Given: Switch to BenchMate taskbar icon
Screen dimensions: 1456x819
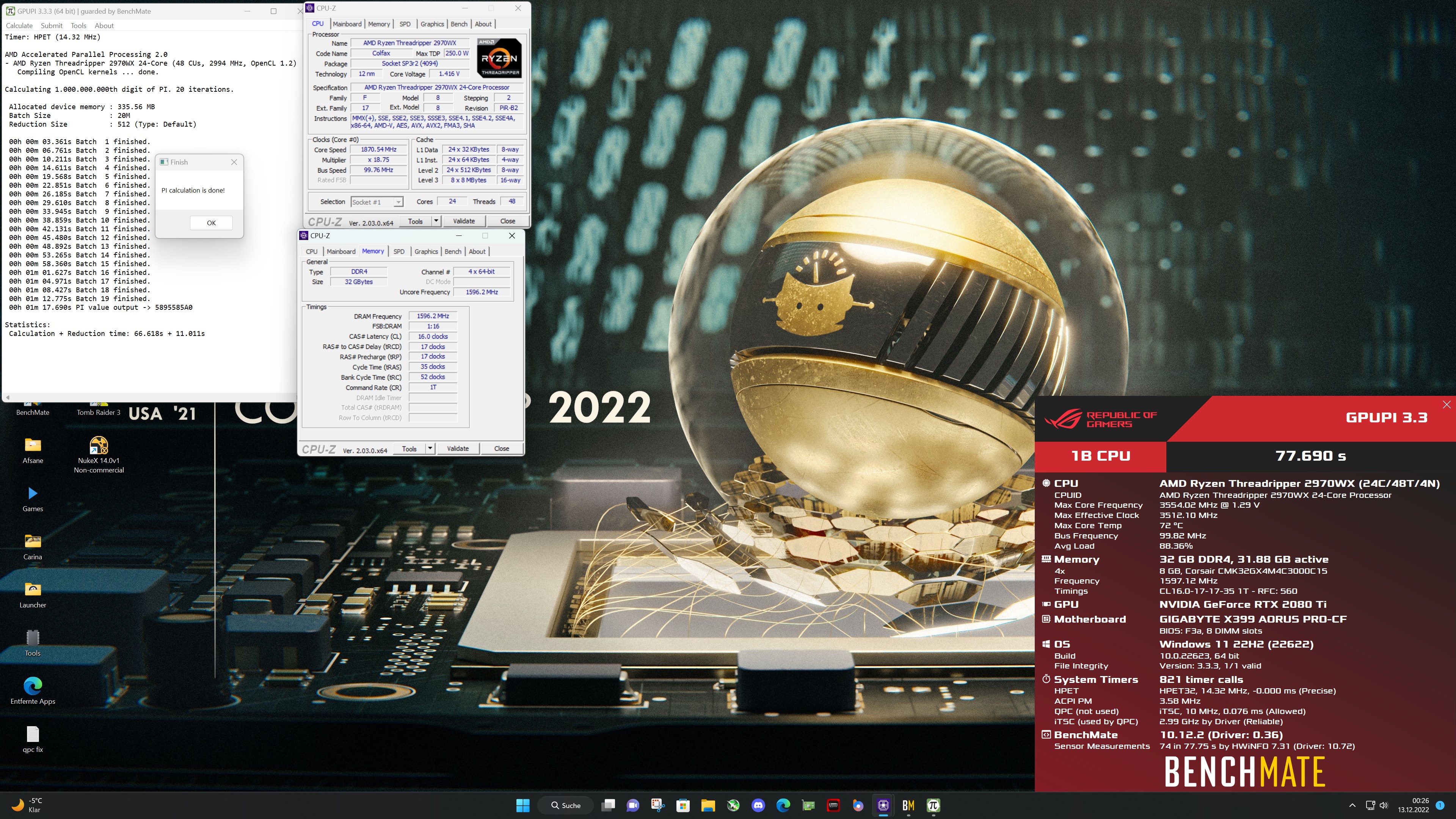Looking at the screenshot, I should [908, 805].
